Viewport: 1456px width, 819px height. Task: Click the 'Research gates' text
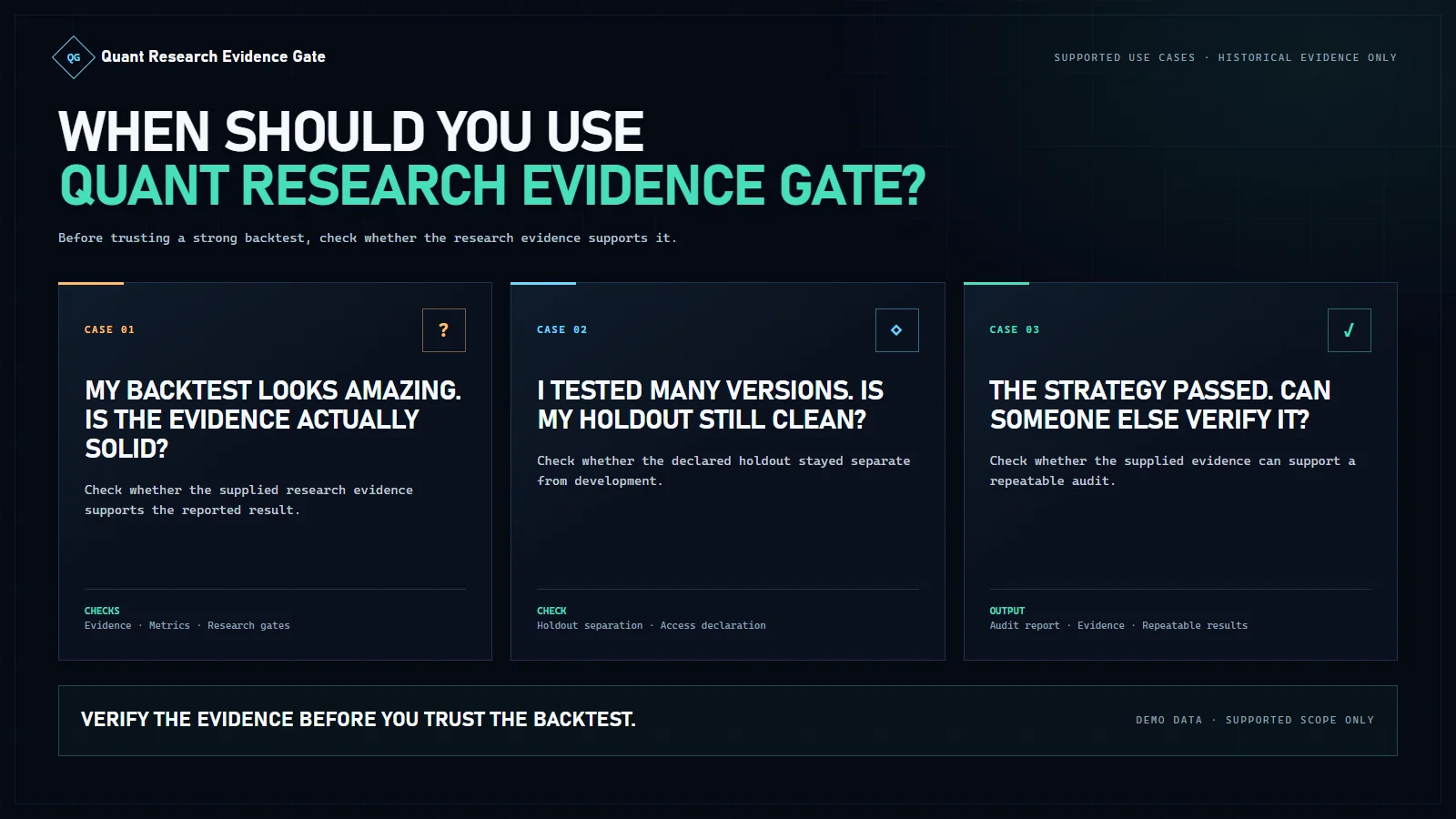(x=248, y=625)
